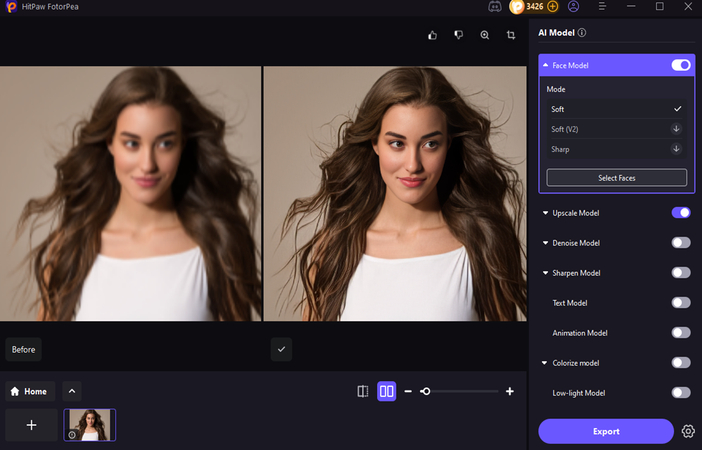This screenshot has width=702, height=450.
Task: Enable the Denoise Model toggle
Action: click(681, 243)
